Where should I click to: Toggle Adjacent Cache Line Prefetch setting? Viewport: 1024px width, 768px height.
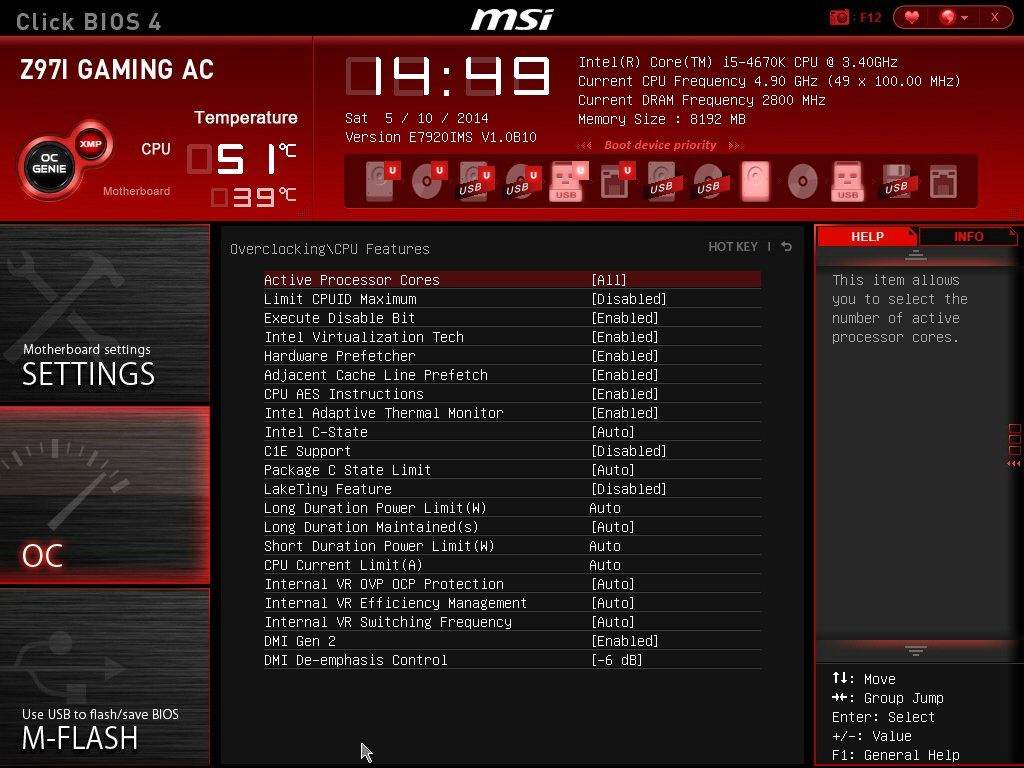click(x=512, y=374)
